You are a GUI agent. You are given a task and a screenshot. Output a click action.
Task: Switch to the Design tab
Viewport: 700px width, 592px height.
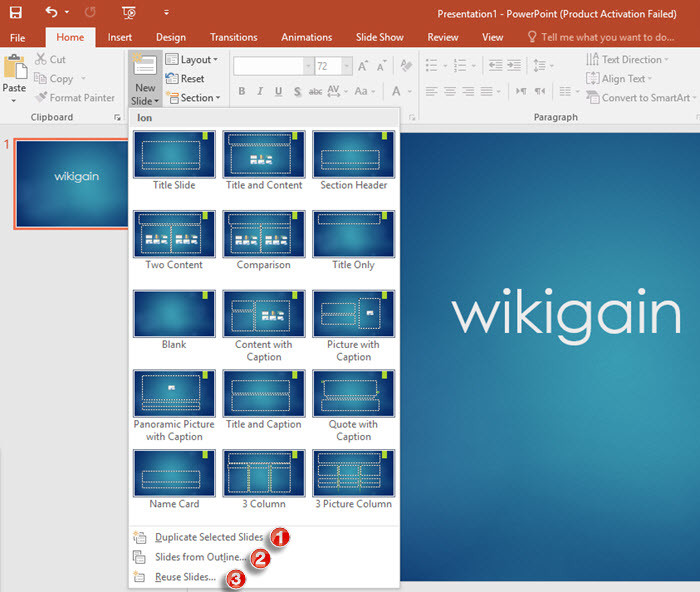tap(171, 38)
